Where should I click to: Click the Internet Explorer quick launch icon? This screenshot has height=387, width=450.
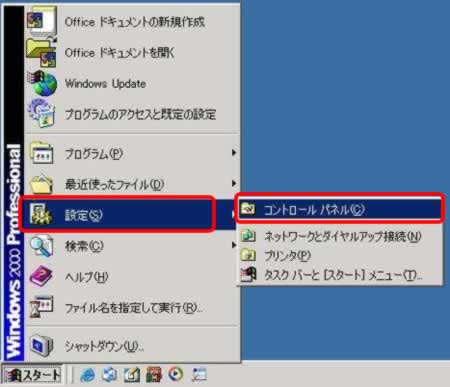tap(87, 375)
